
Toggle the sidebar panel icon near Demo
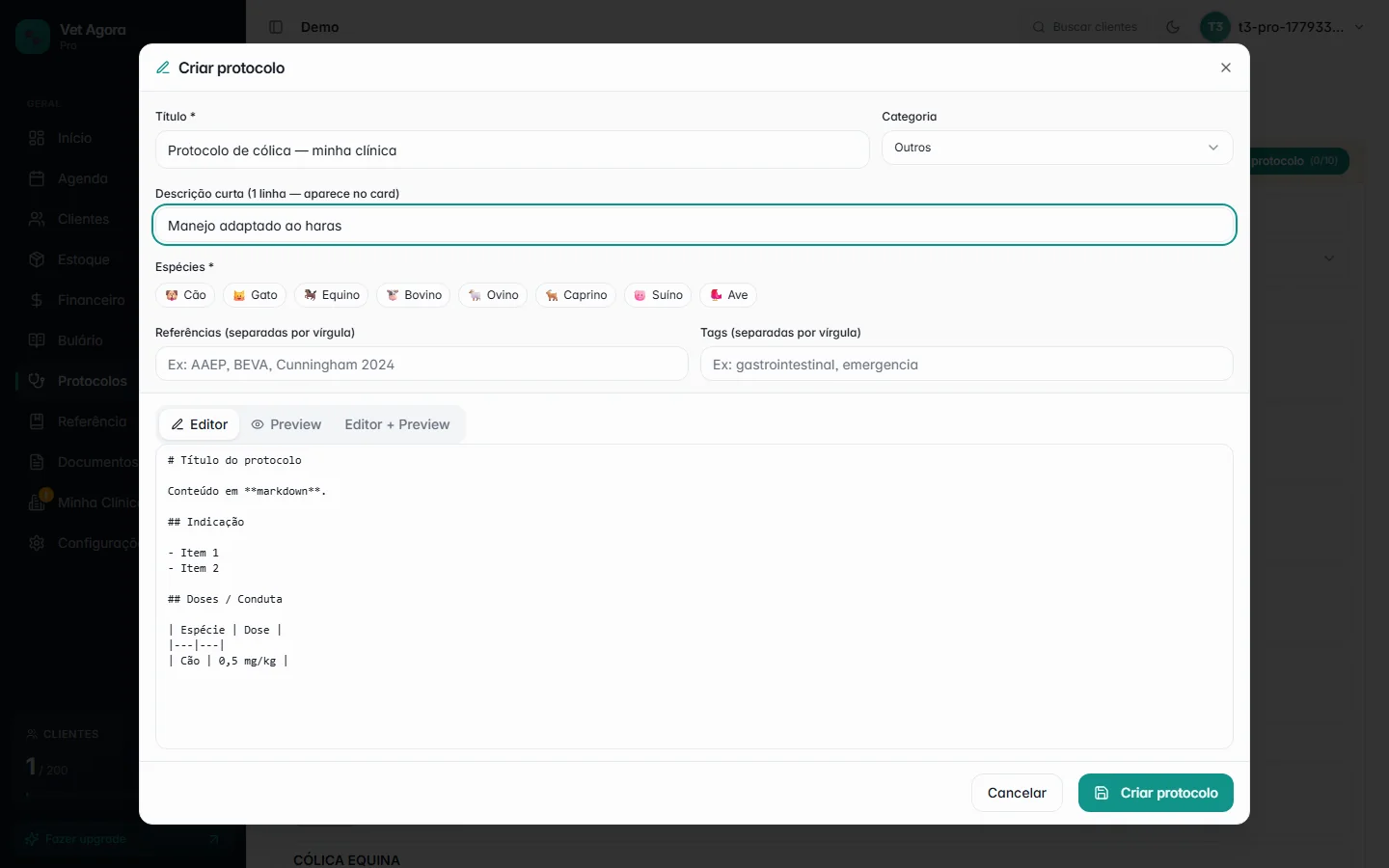tap(276, 27)
